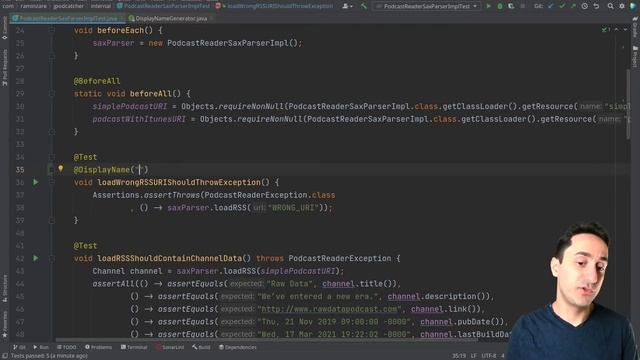Collapse the beforeAll method fold marker
Image resolution: width=640 pixels, height=360 pixels.
pos(52,93)
